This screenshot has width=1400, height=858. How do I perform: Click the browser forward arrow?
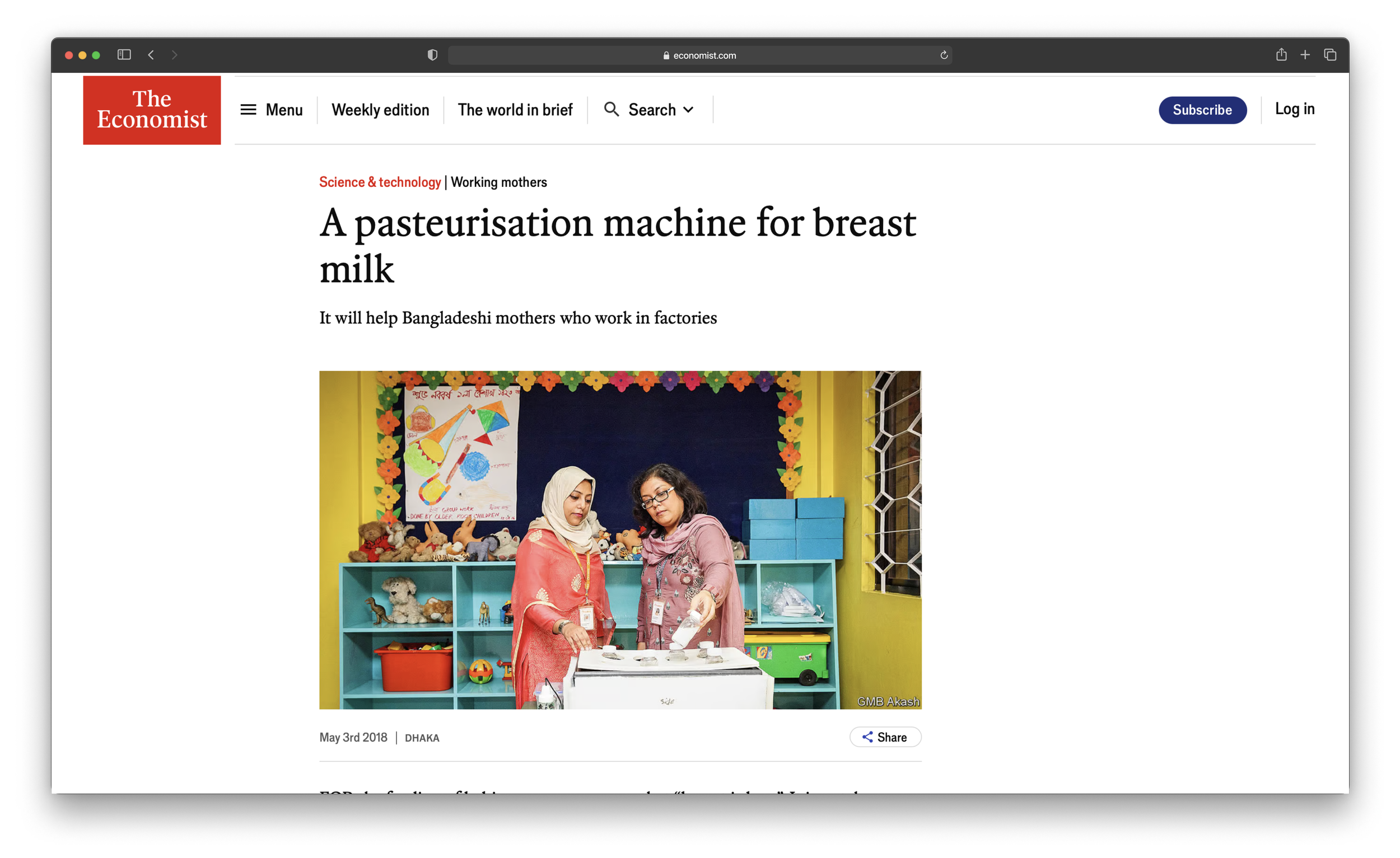pos(174,54)
